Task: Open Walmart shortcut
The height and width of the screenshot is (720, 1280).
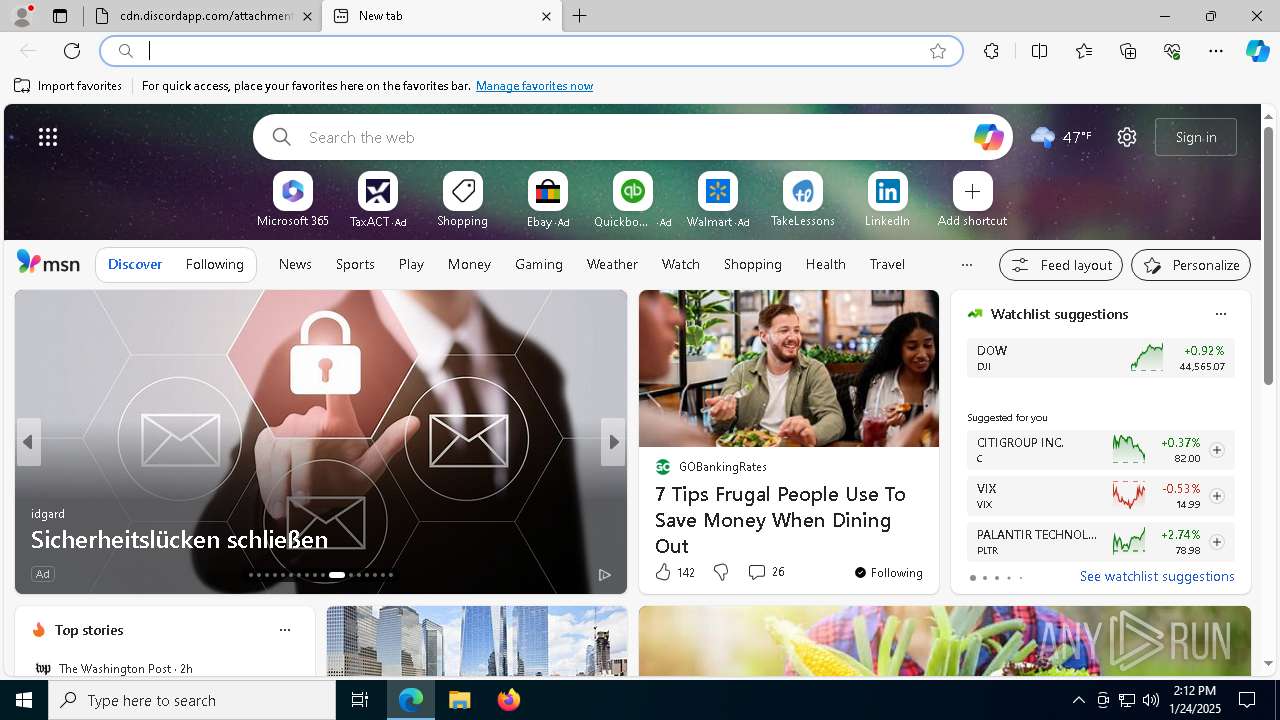Action: pos(718,200)
